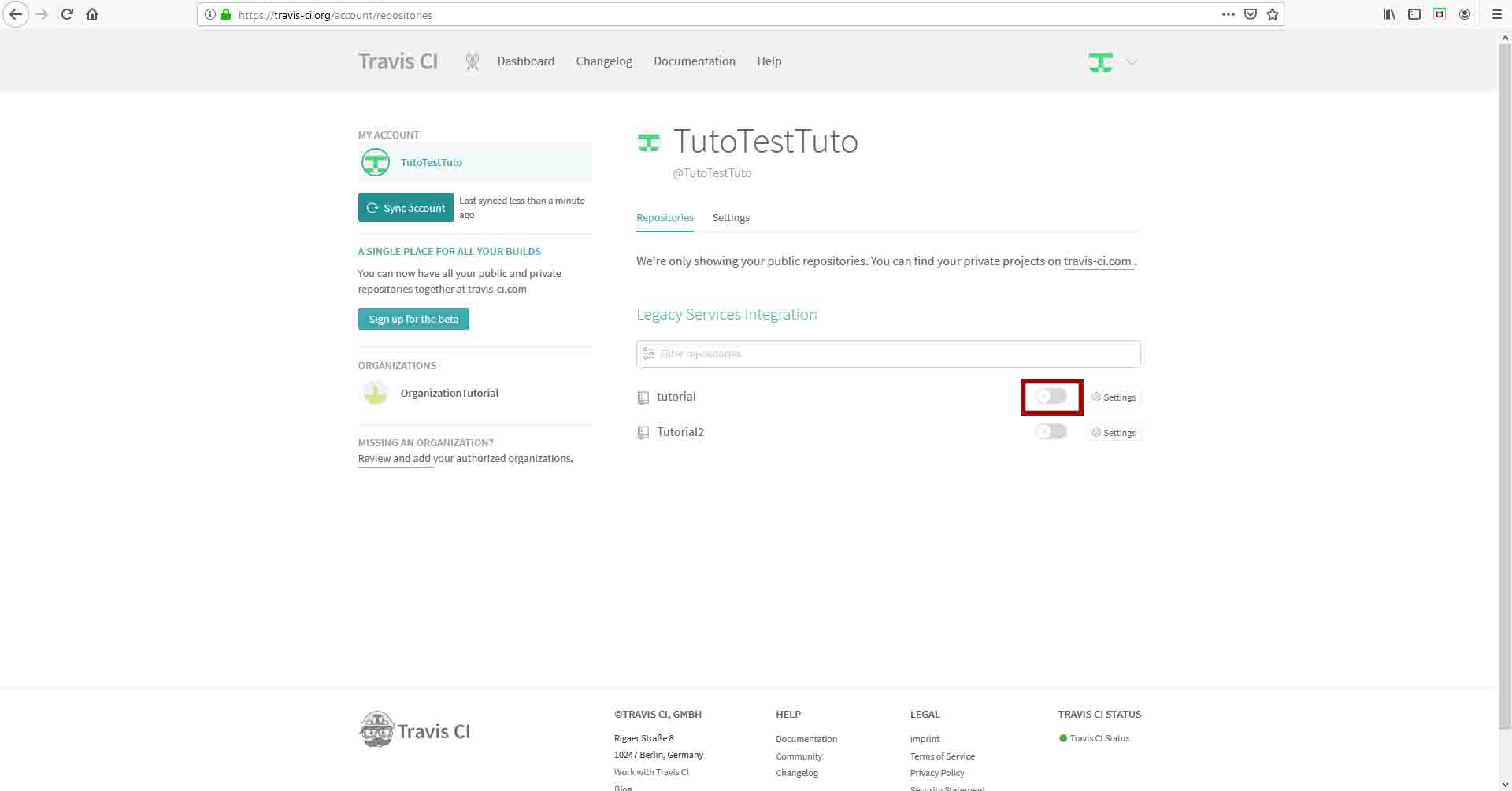Viewport: 1512px width, 791px height.
Task: Show the browser sidebar
Action: 1414,14
